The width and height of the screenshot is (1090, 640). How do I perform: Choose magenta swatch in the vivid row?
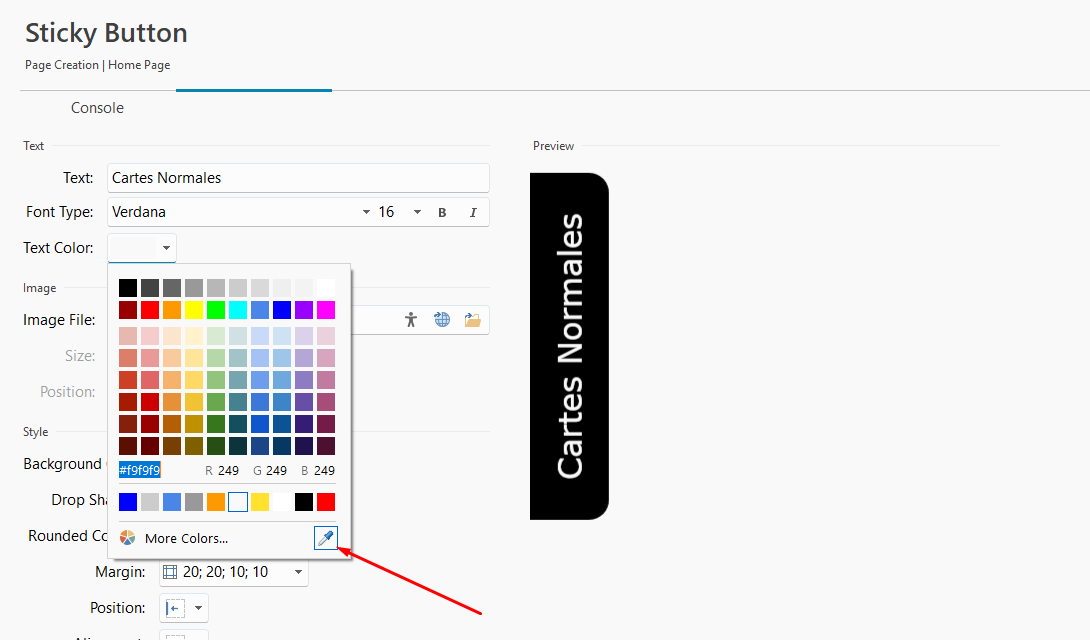pyautogui.click(x=326, y=310)
